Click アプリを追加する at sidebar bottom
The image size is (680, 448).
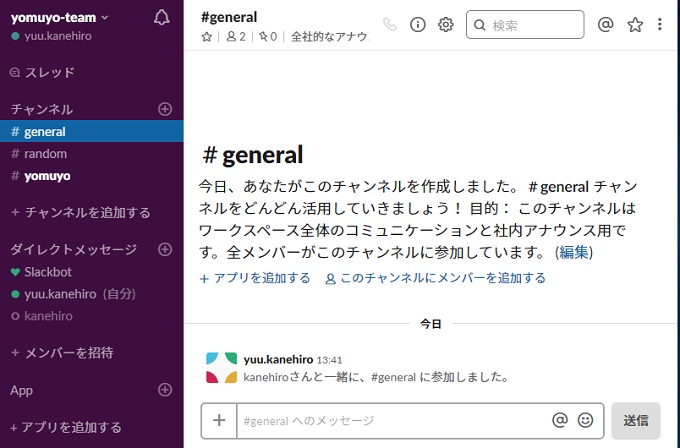(66, 427)
